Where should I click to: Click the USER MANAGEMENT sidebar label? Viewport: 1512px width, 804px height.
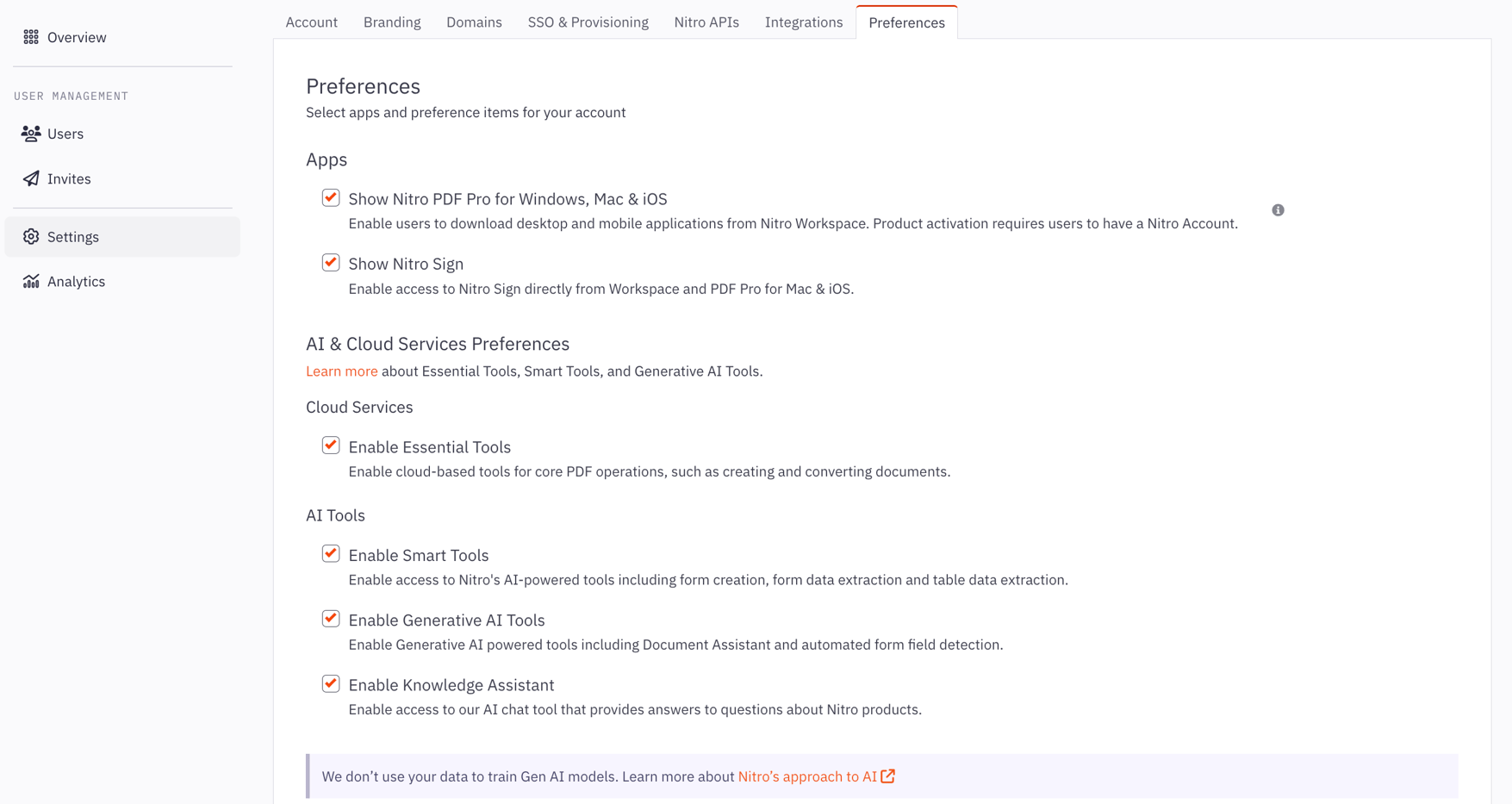coord(71,96)
